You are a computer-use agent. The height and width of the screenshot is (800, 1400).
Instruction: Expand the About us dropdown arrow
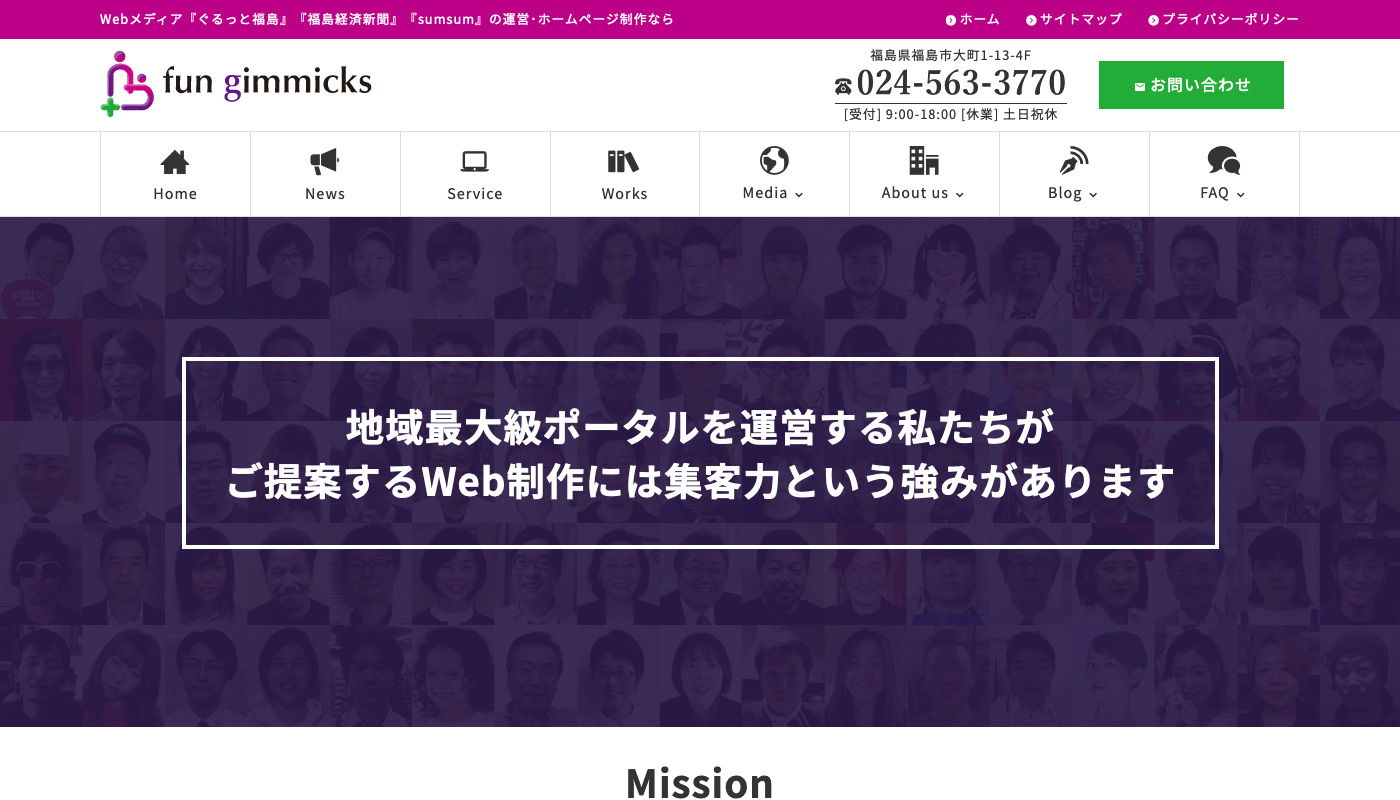(960, 195)
